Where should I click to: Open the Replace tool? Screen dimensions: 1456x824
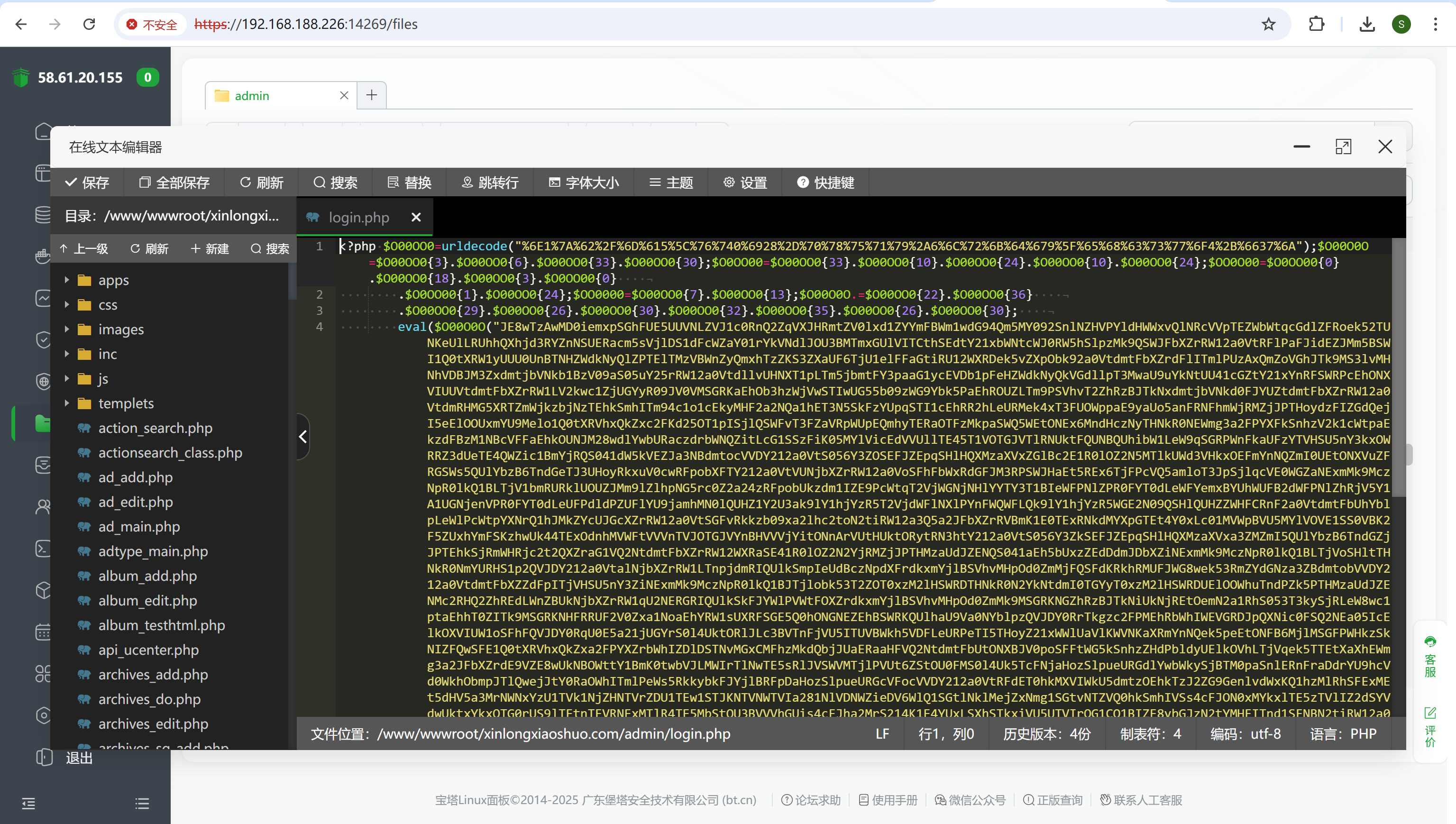409,182
